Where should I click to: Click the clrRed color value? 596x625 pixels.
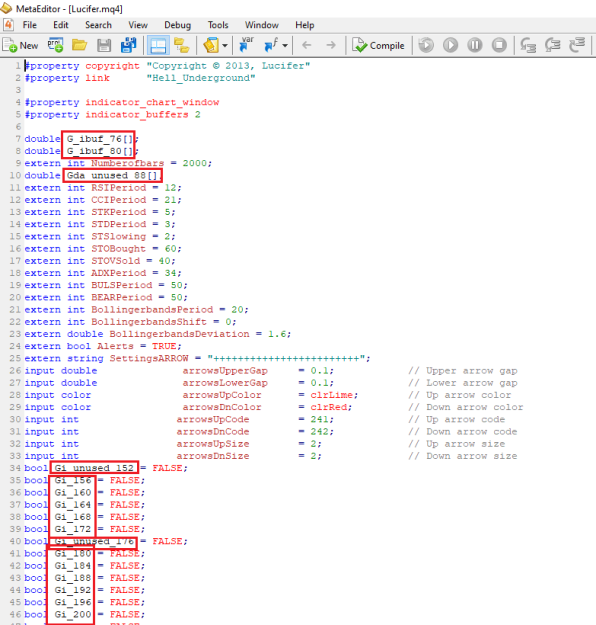tap(328, 407)
